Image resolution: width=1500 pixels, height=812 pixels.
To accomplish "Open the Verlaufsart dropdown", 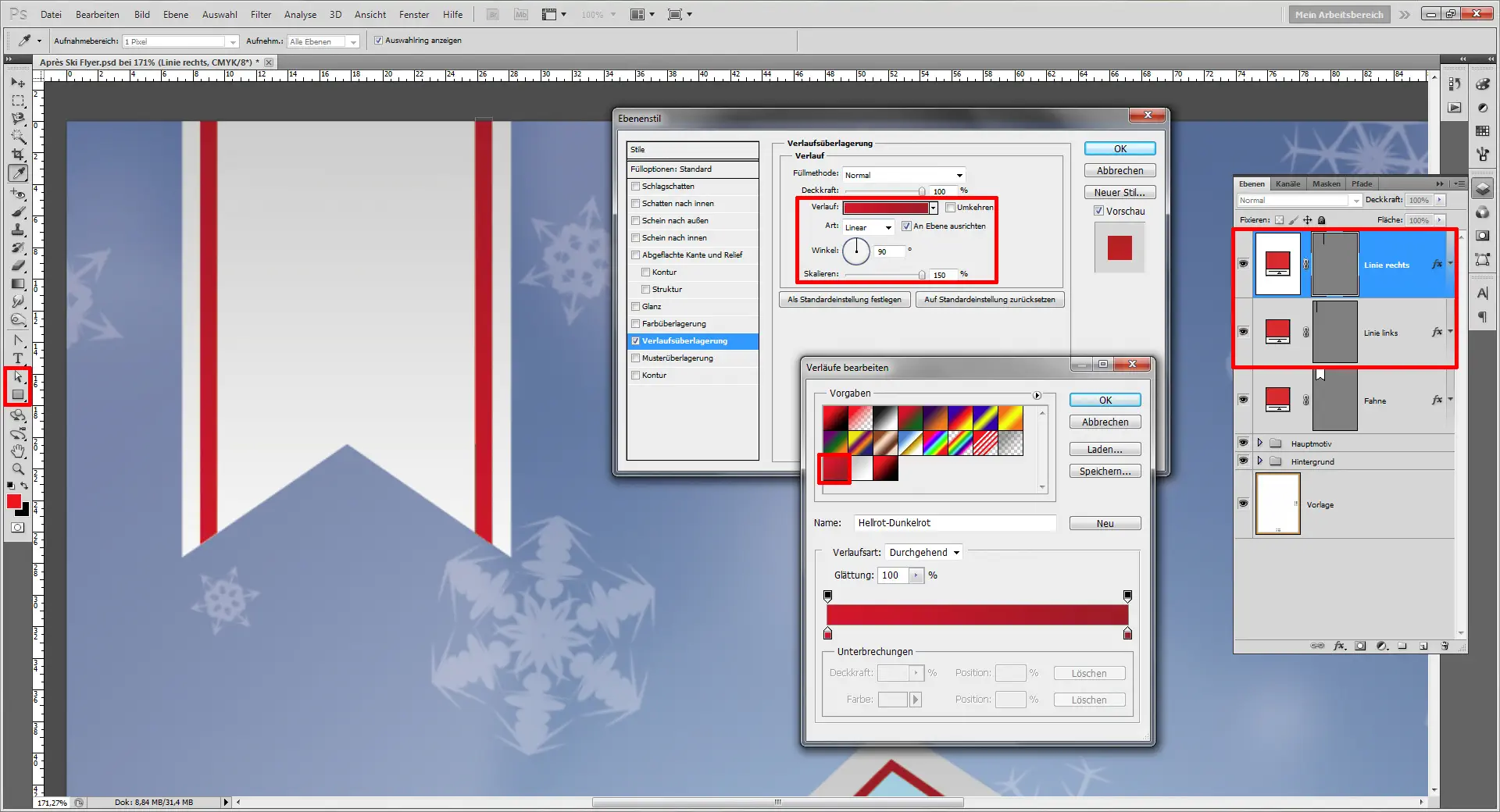I will 923,553.
